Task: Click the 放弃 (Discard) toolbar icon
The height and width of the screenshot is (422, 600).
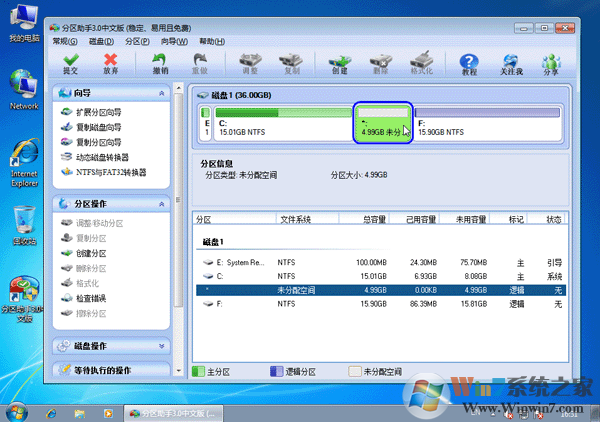Action: (x=110, y=63)
